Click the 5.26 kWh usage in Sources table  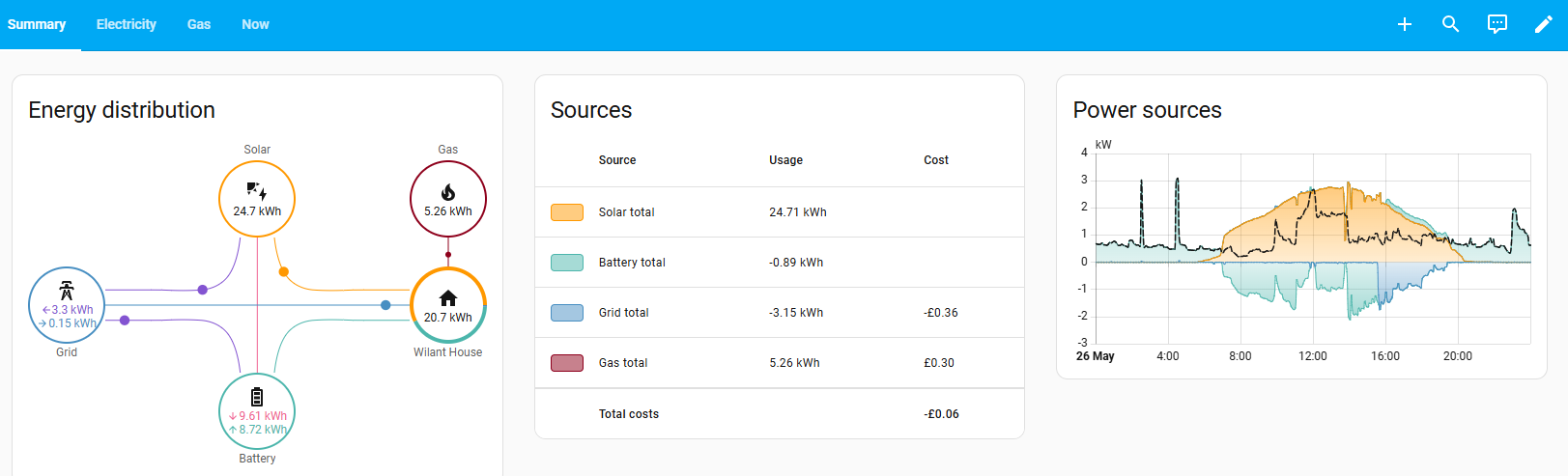click(794, 363)
